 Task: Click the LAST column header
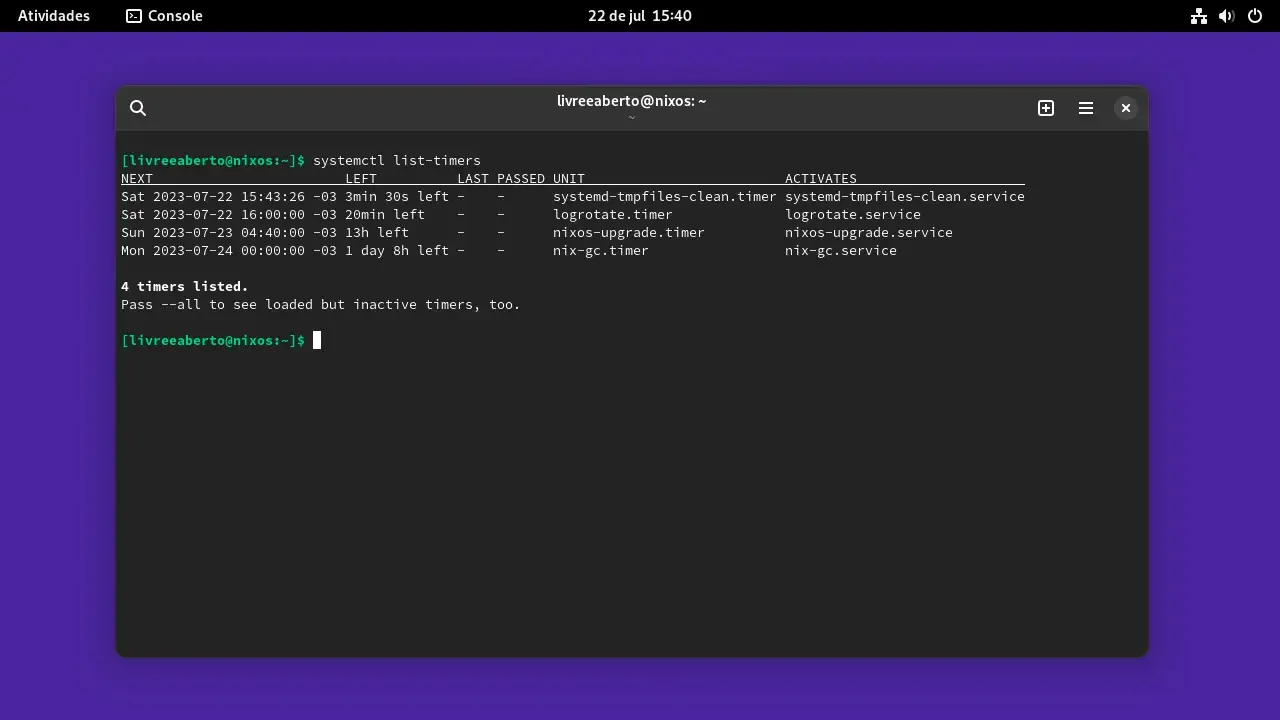pyautogui.click(x=473, y=179)
